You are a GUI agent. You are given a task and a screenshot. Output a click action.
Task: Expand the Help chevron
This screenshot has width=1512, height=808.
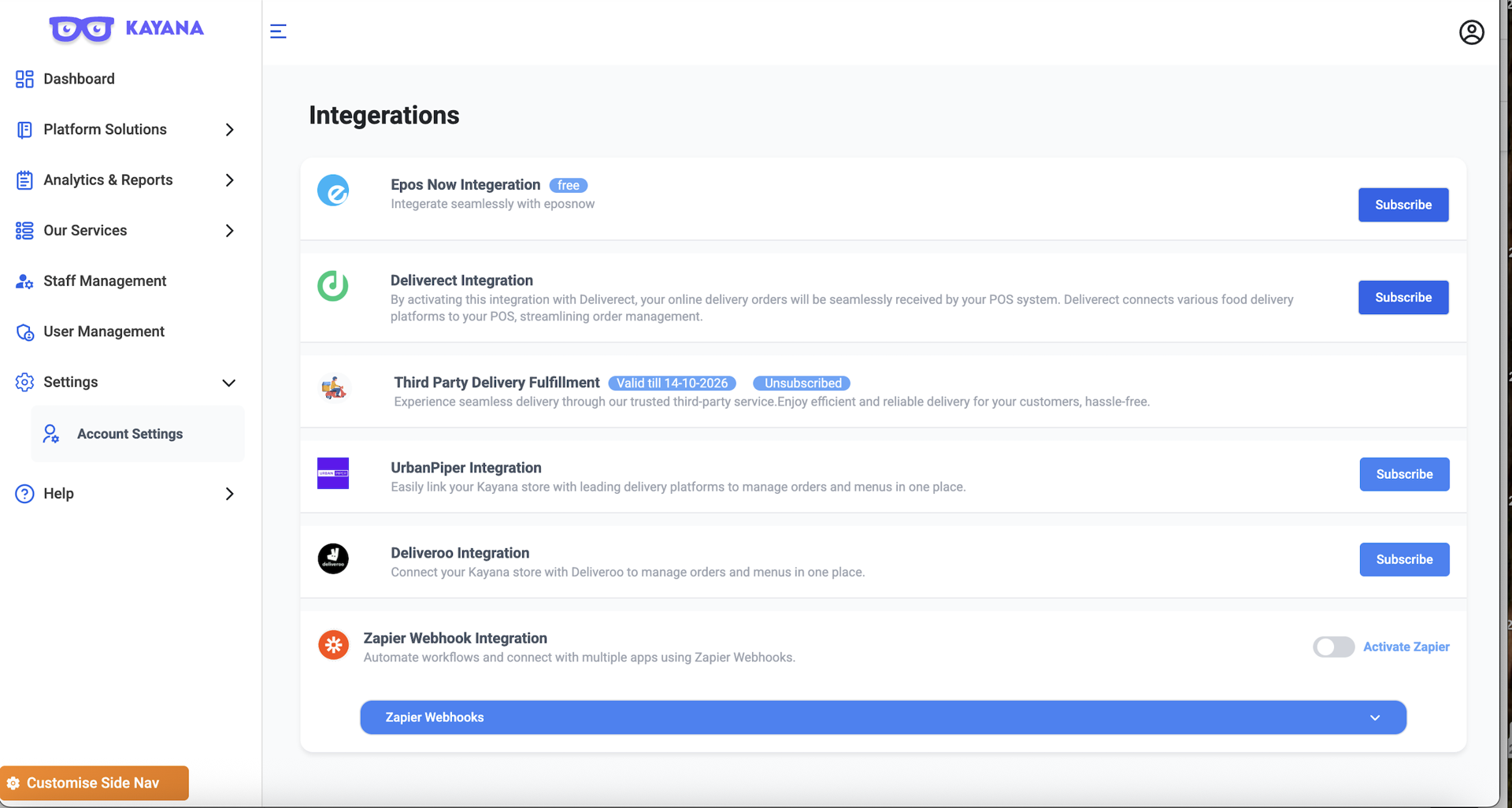click(x=229, y=494)
